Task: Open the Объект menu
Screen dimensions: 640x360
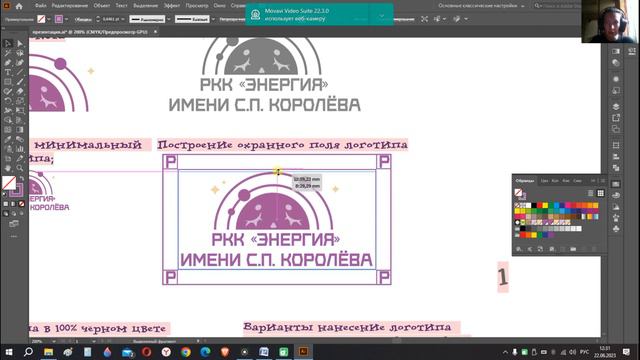Action: pyautogui.click(x=102, y=6)
